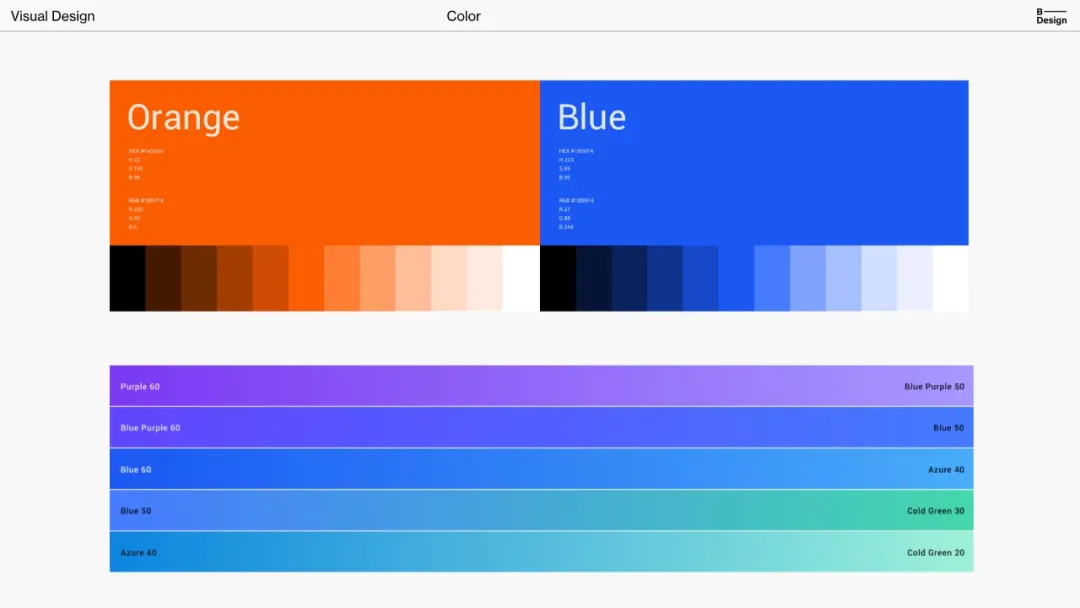Pick the white swatch at the blue row's end
The height and width of the screenshot is (608, 1080).
point(950,278)
